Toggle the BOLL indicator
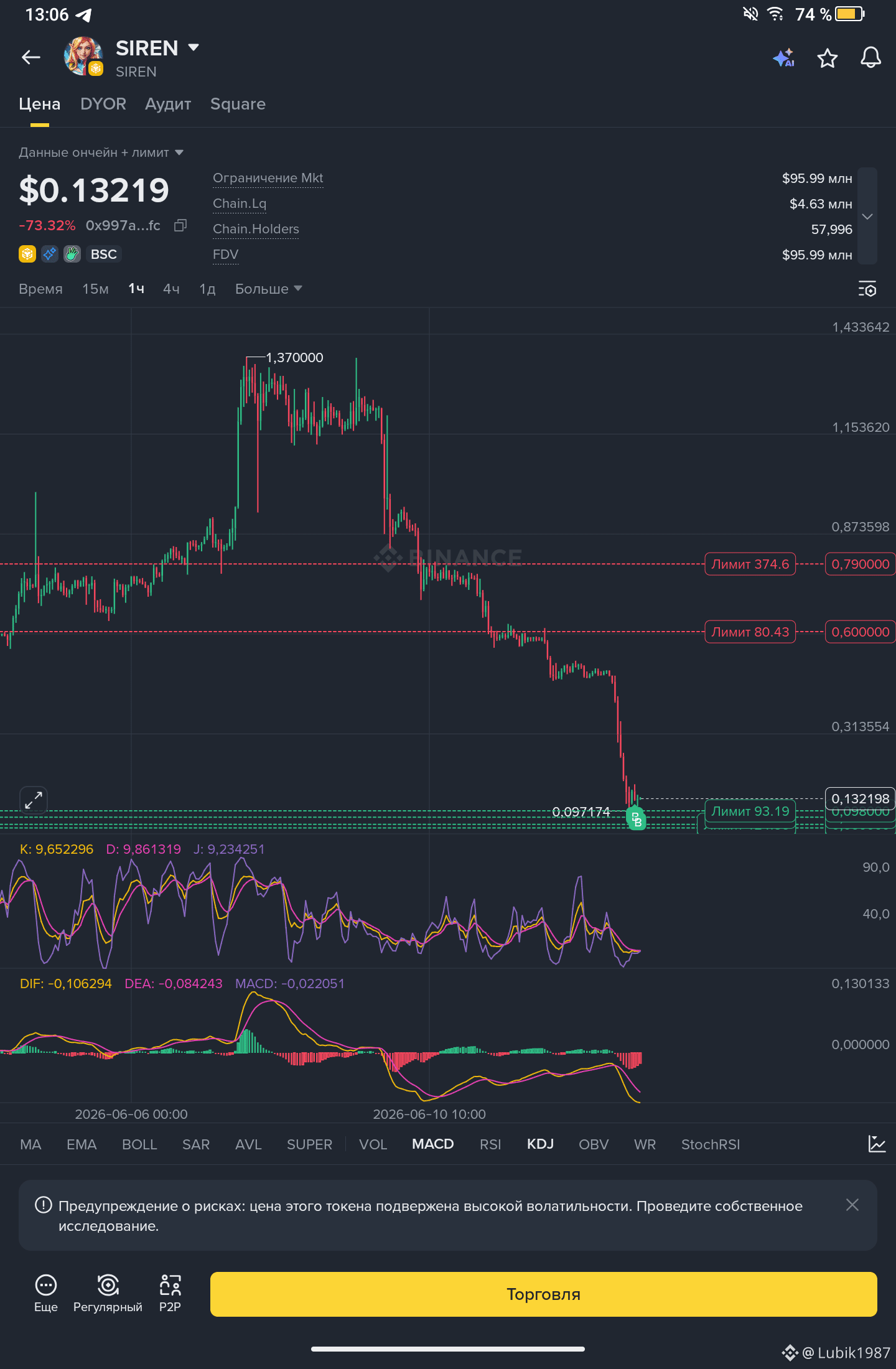This screenshot has width=896, height=1369. 139,1144
